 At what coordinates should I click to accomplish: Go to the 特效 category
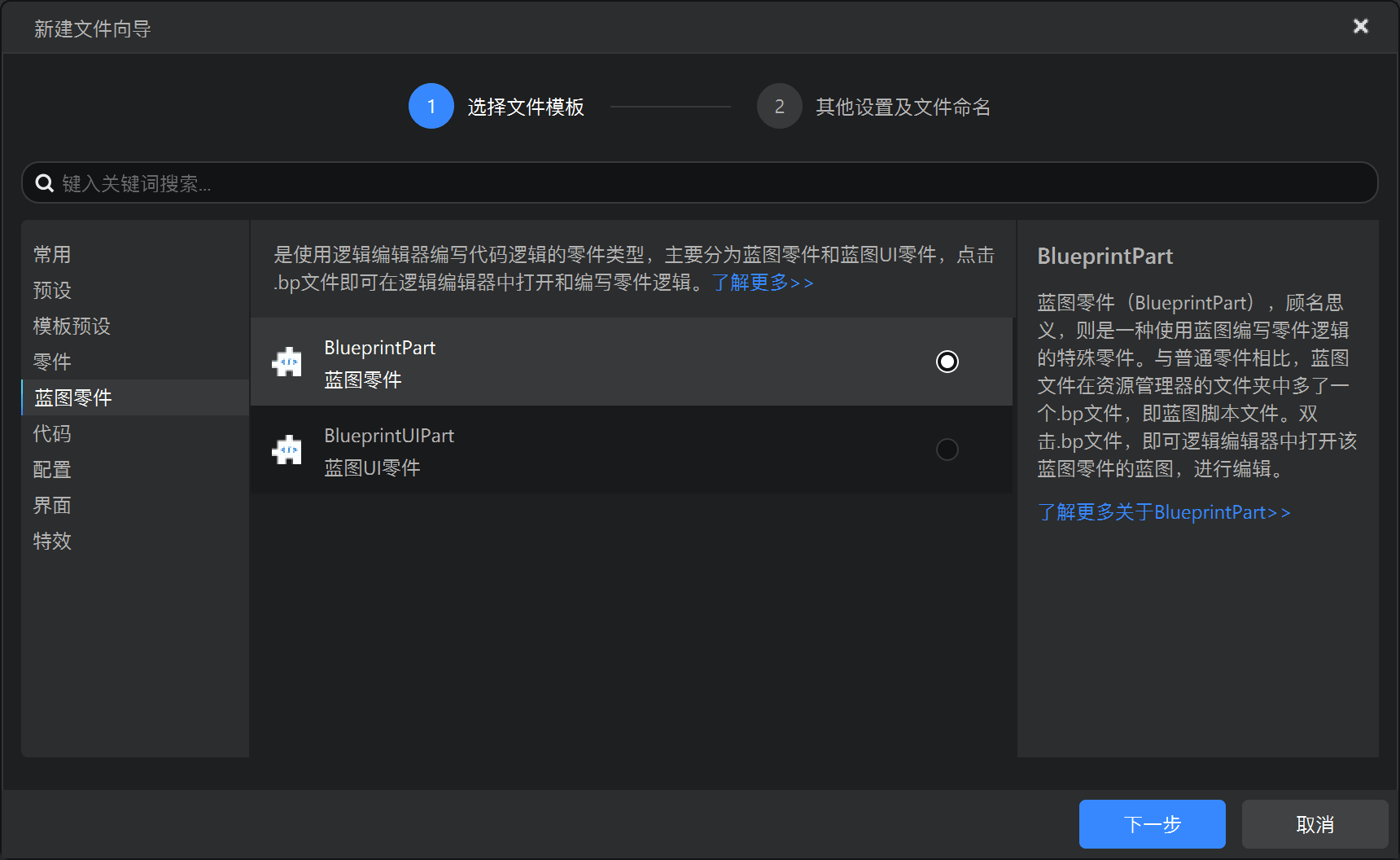52,542
